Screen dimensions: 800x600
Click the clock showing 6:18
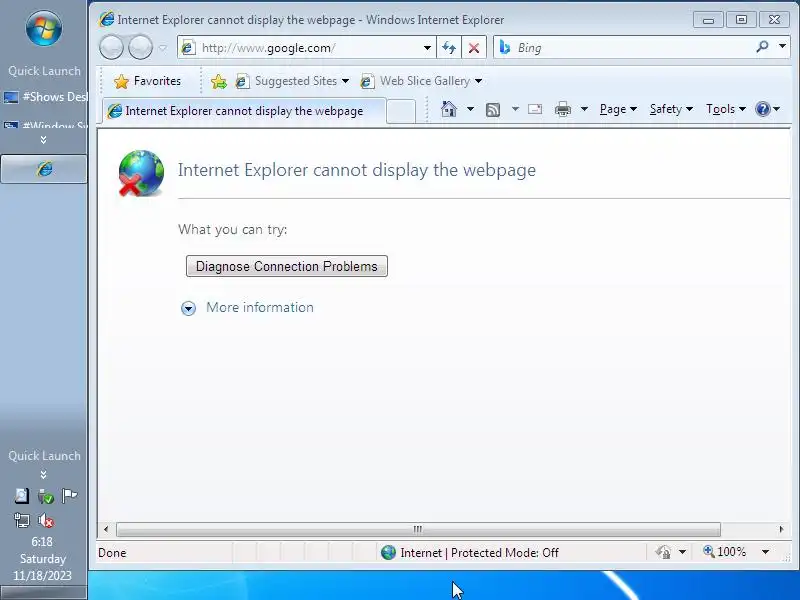pyautogui.click(x=42, y=542)
